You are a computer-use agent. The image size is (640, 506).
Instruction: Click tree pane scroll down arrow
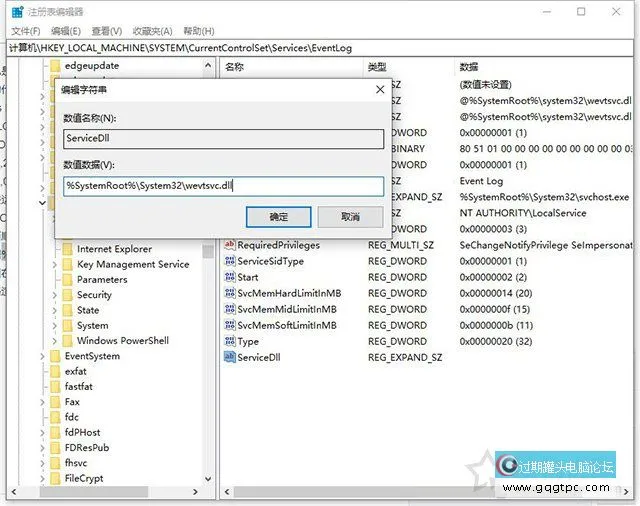(208, 479)
